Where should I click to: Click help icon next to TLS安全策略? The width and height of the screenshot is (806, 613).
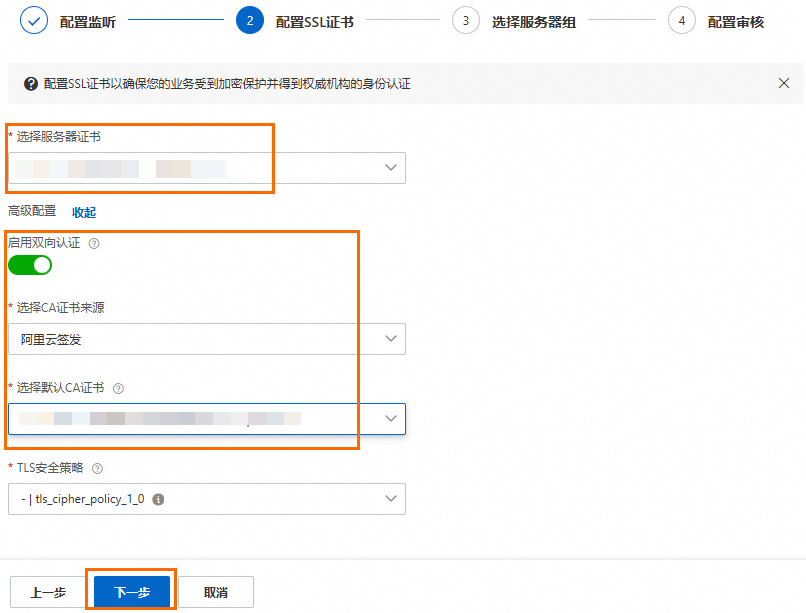[x=97, y=468]
